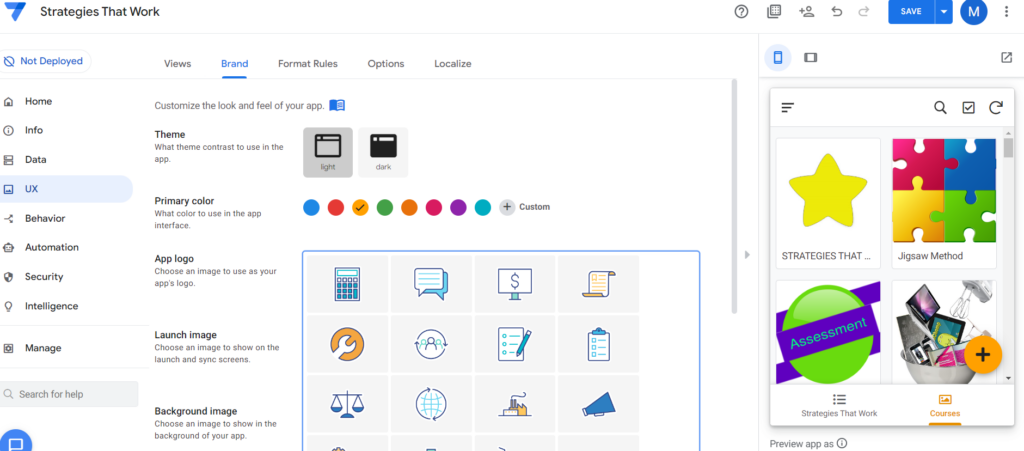
Task: Click the Not Deployed status button
Action: click(44, 61)
